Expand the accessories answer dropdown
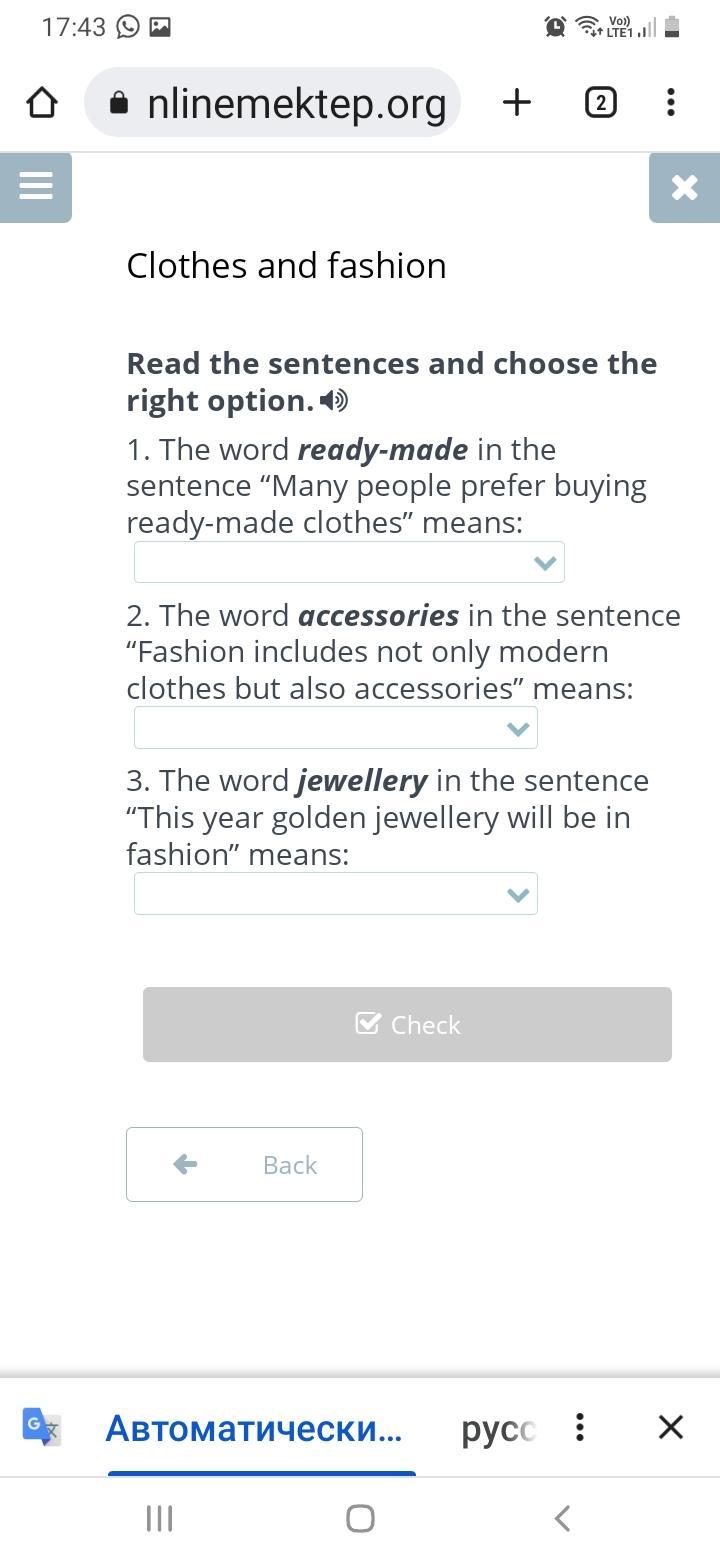The height and width of the screenshot is (1560, 720). (336, 728)
